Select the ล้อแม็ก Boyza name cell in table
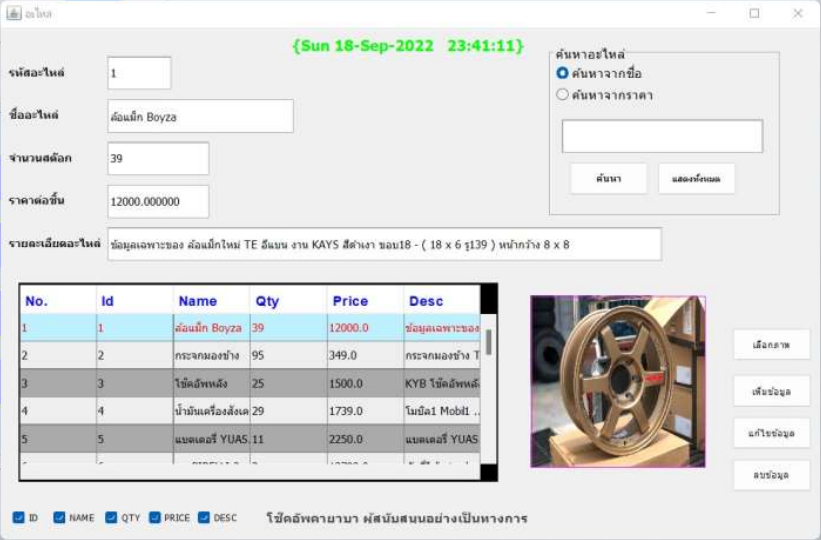The width and height of the screenshot is (821, 540). coord(212,328)
